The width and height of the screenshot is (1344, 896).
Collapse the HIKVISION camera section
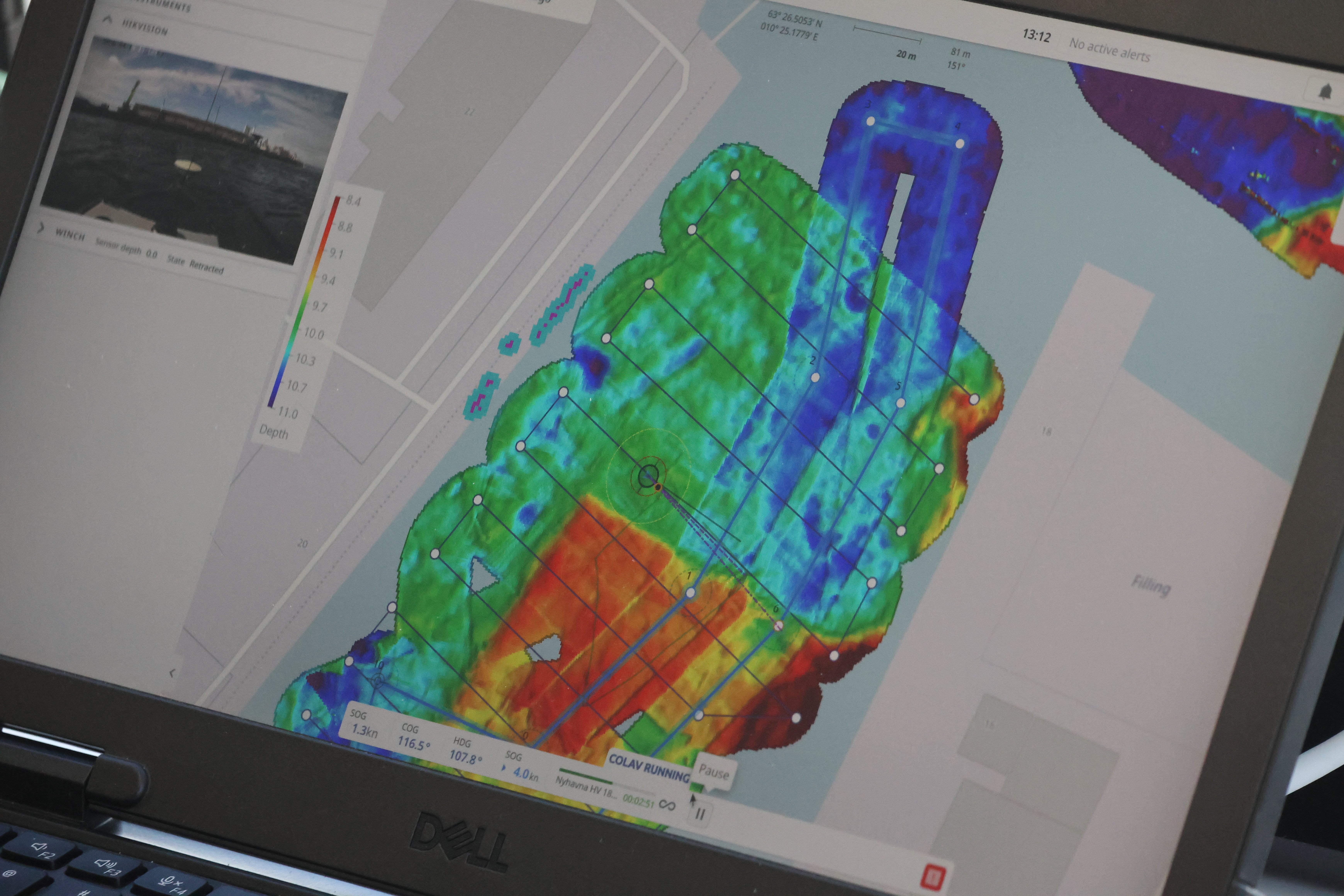tap(107, 20)
